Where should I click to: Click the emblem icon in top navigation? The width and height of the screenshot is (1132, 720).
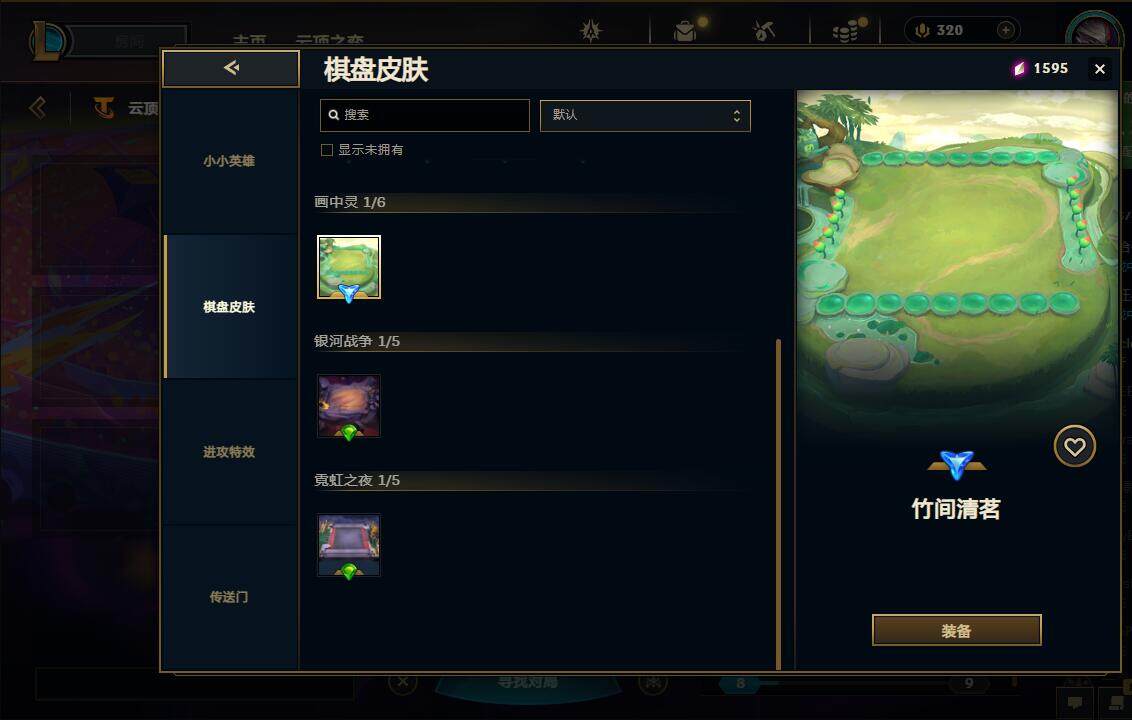pos(591,30)
